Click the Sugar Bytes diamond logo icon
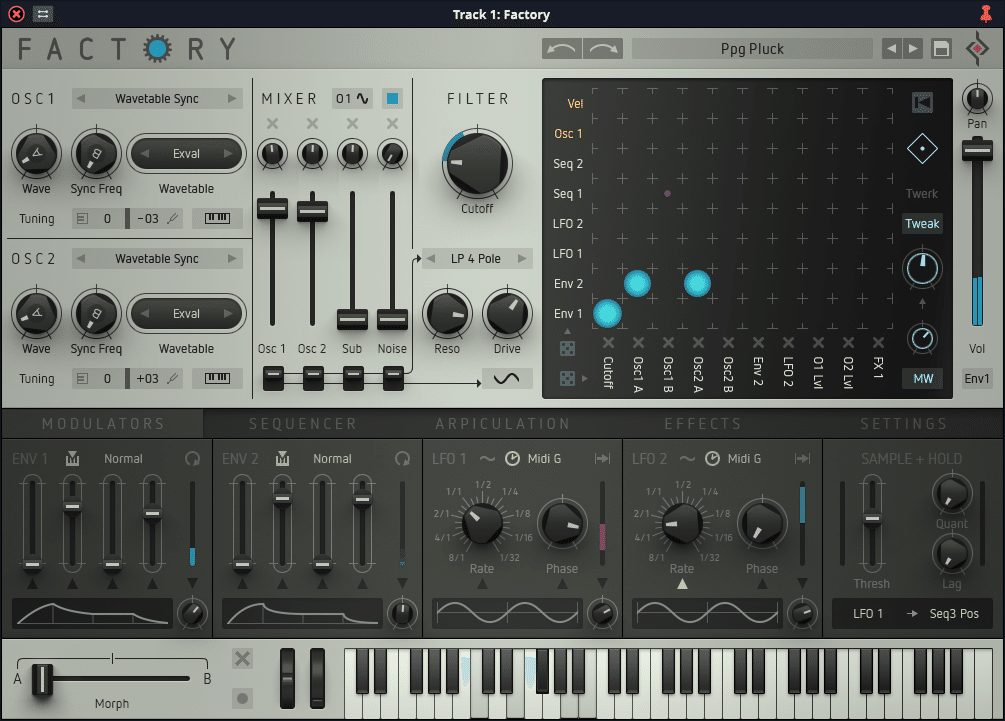 click(x=977, y=49)
